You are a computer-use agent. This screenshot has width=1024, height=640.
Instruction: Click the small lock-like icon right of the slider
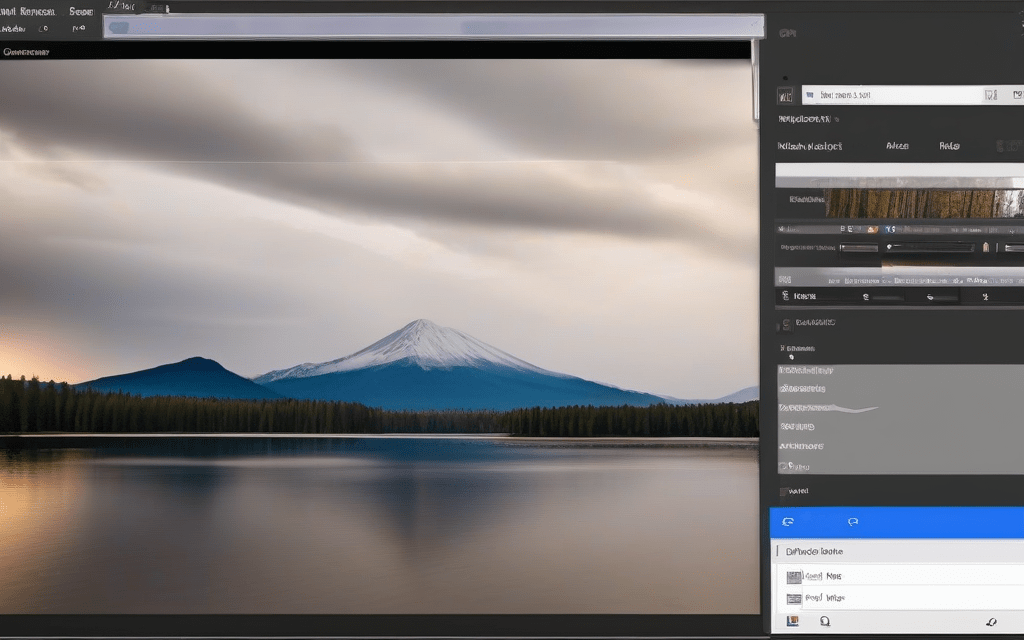[986, 247]
